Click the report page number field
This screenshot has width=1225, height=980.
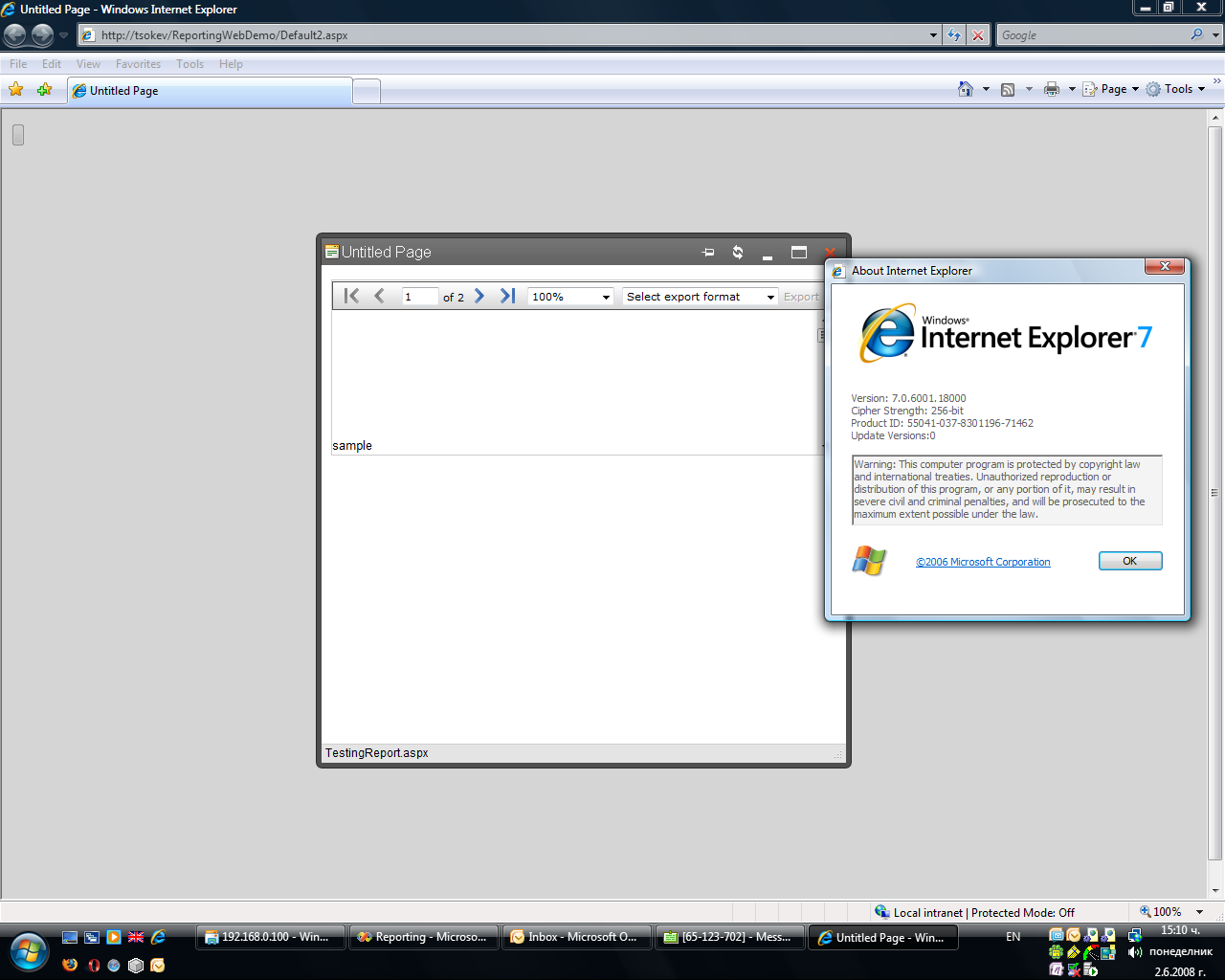(x=419, y=297)
